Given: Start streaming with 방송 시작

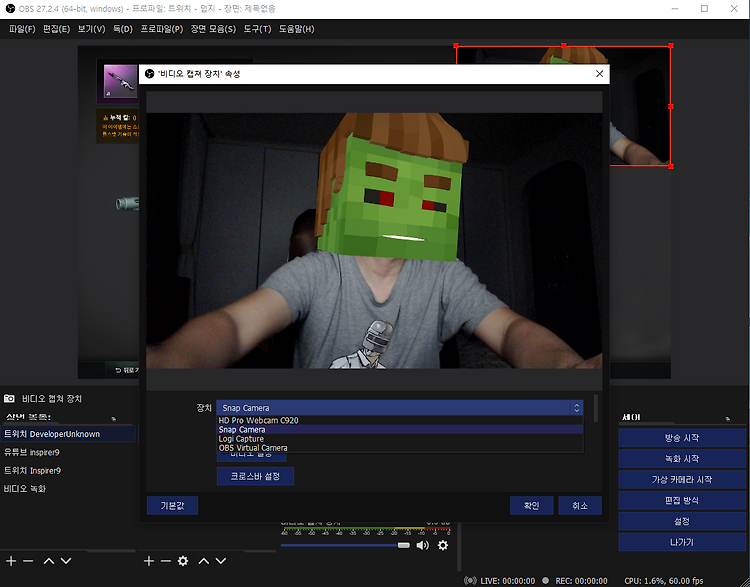Looking at the screenshot, I should click(x=682, y=438).
